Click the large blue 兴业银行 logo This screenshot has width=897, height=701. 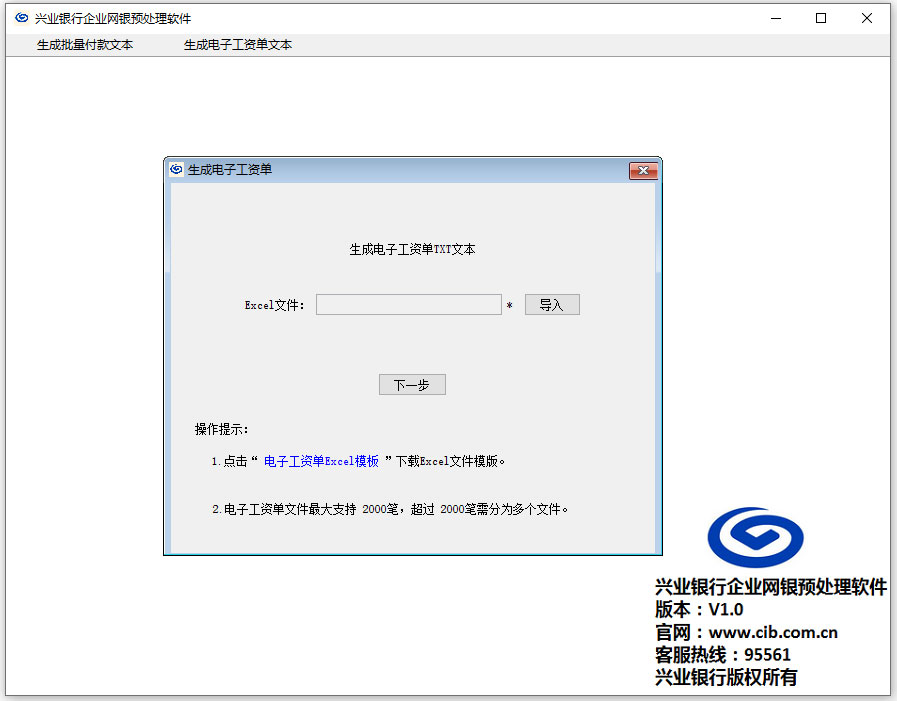[x=755, y=537]
